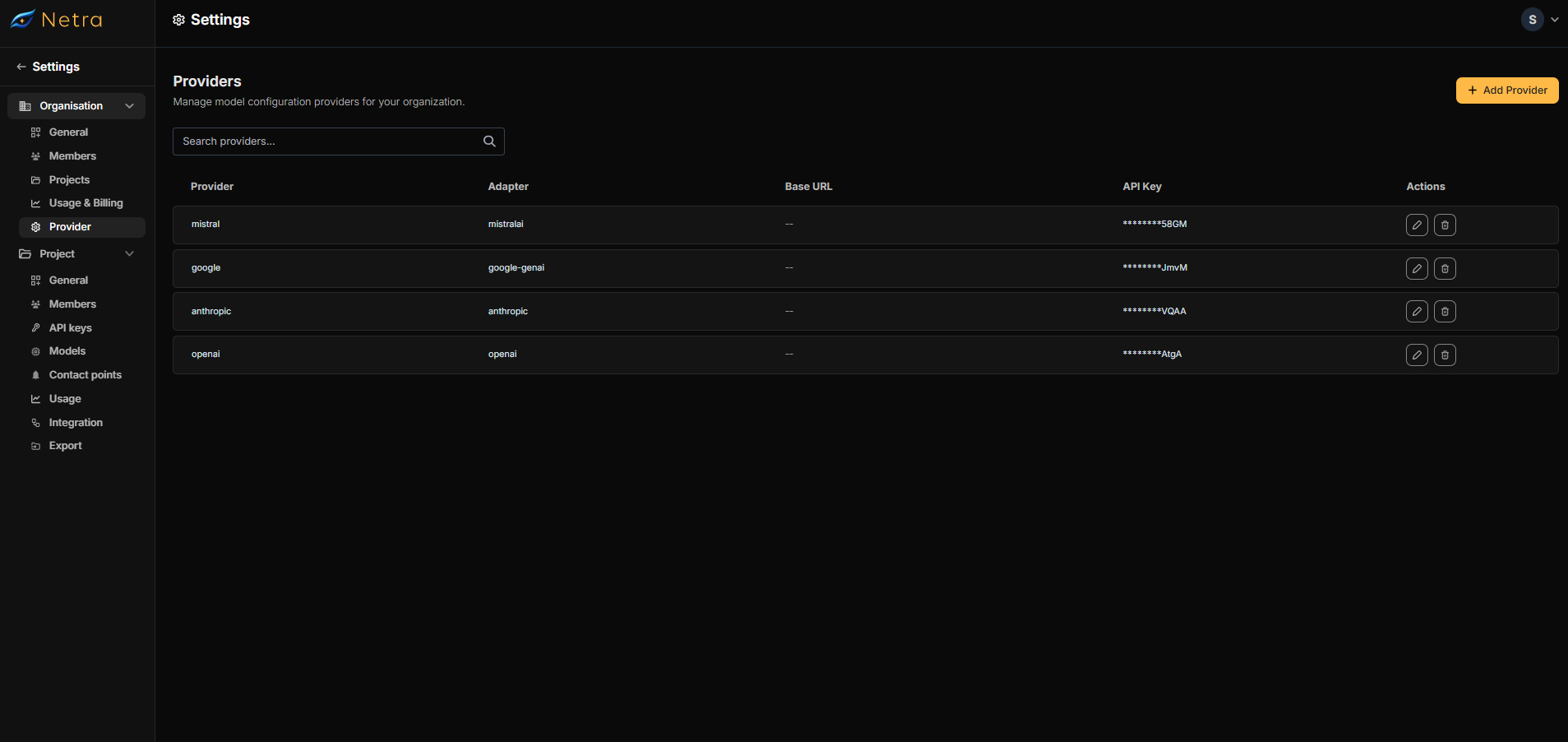
Task: Delete the anthropic provider
Action: tap(1445, 311)
